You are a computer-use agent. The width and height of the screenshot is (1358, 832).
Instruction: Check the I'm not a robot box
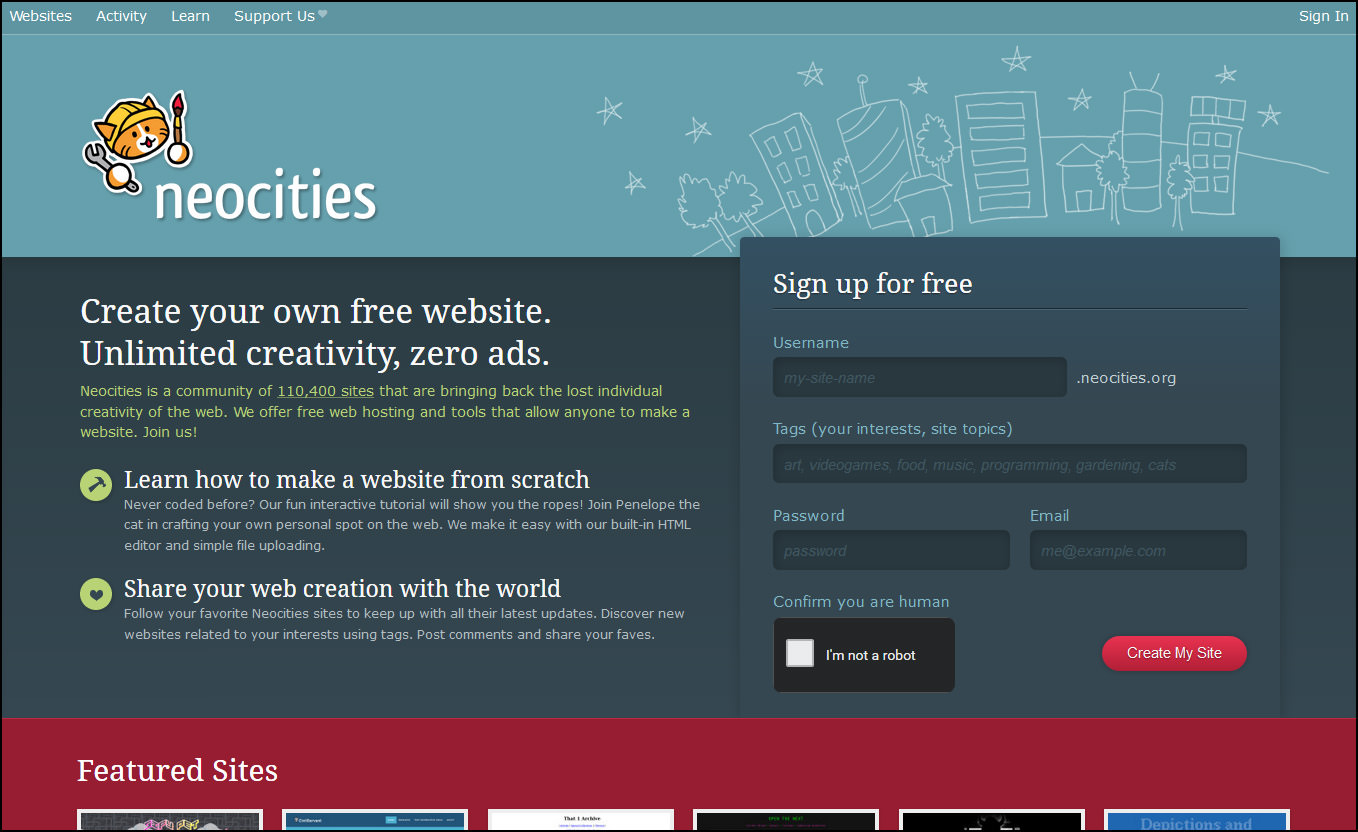point(800,654)
